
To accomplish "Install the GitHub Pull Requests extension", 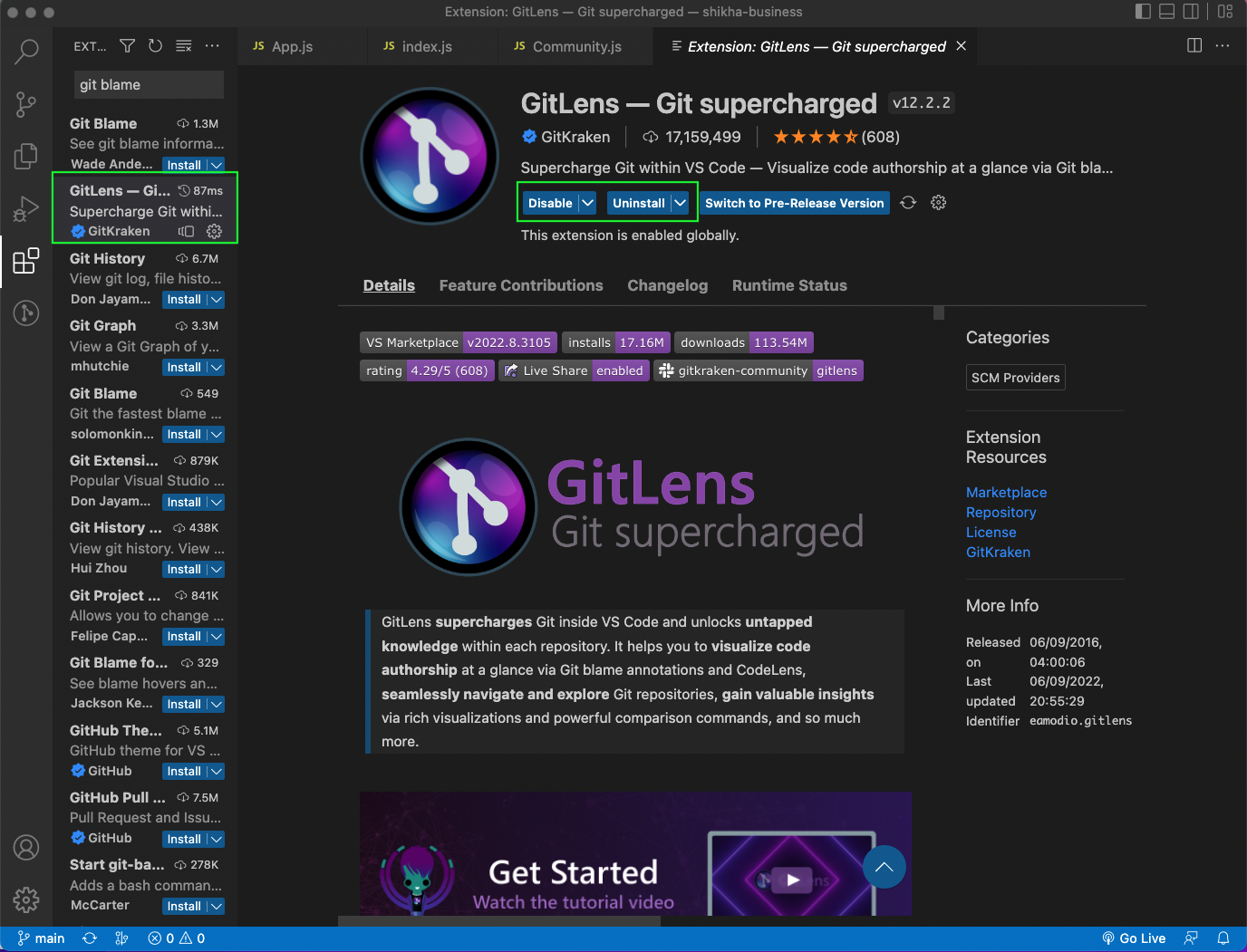I will coord(184,840).
